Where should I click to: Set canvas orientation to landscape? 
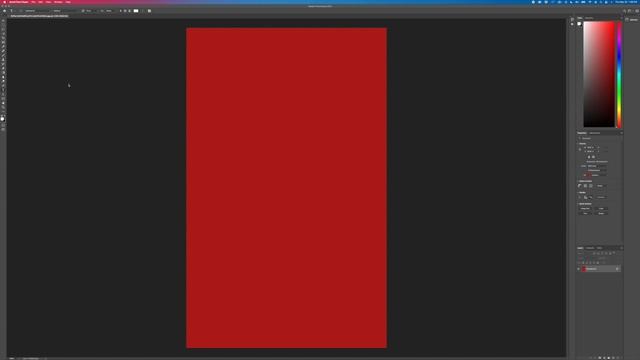tap(593, 157)
